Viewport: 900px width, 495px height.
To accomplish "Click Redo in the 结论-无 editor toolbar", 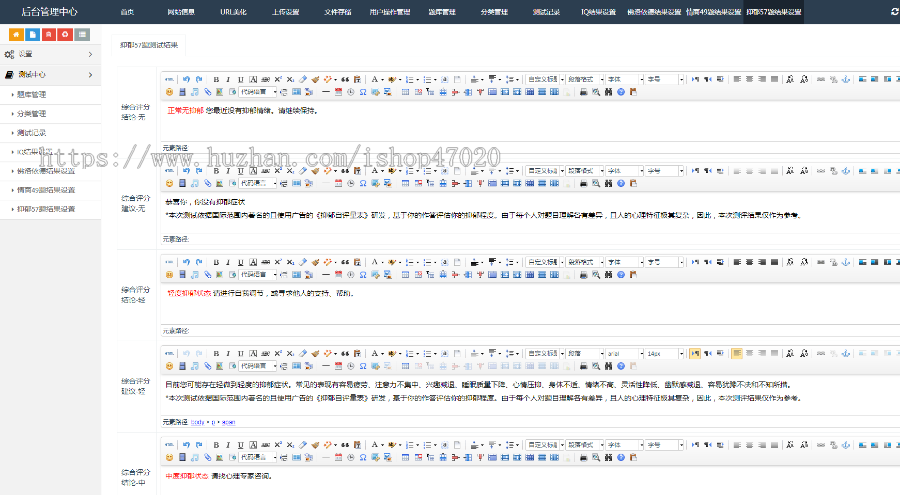I will coord(199,79).
